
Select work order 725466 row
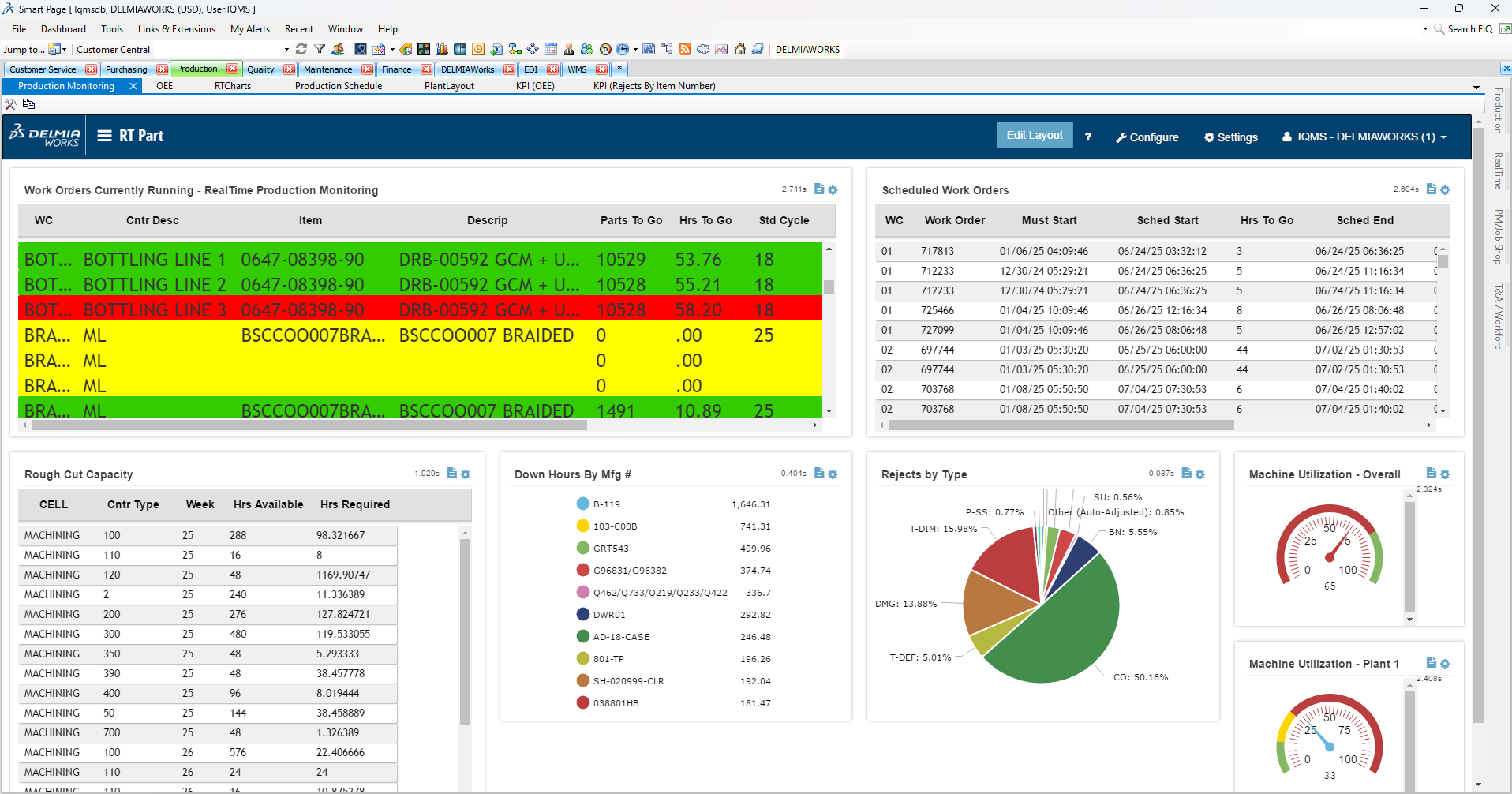(1157, 310)
